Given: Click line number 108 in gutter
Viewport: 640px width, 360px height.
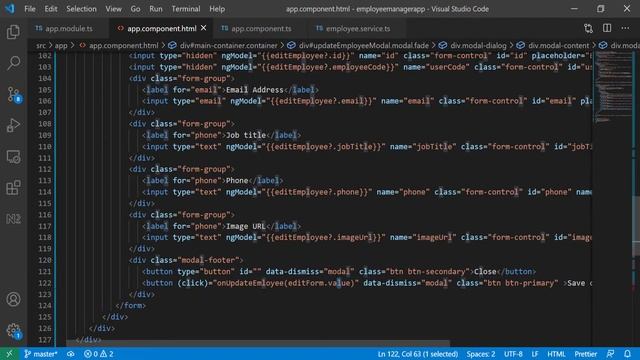Looking at the screenshot, I should tap(44, 124).
